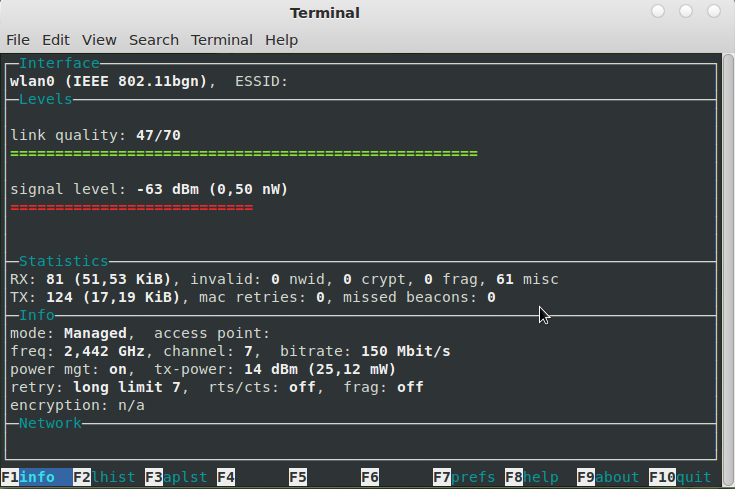The width and height of the screenshot is (735, 489).
Task: Open F9 about screen
Action: (608, 477)
